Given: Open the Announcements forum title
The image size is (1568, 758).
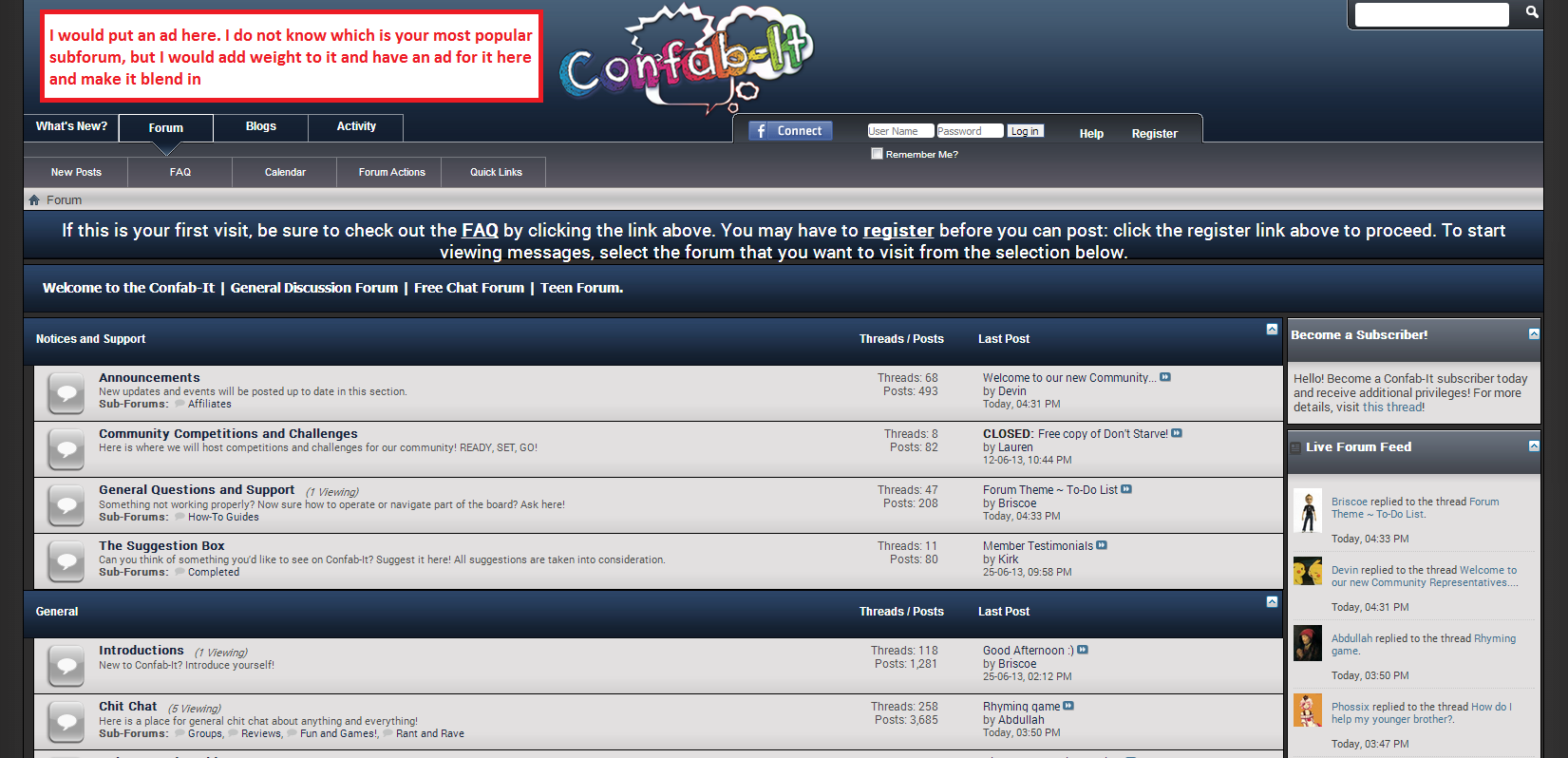Looking at the screenshot, I should click(x=149, y=377).
